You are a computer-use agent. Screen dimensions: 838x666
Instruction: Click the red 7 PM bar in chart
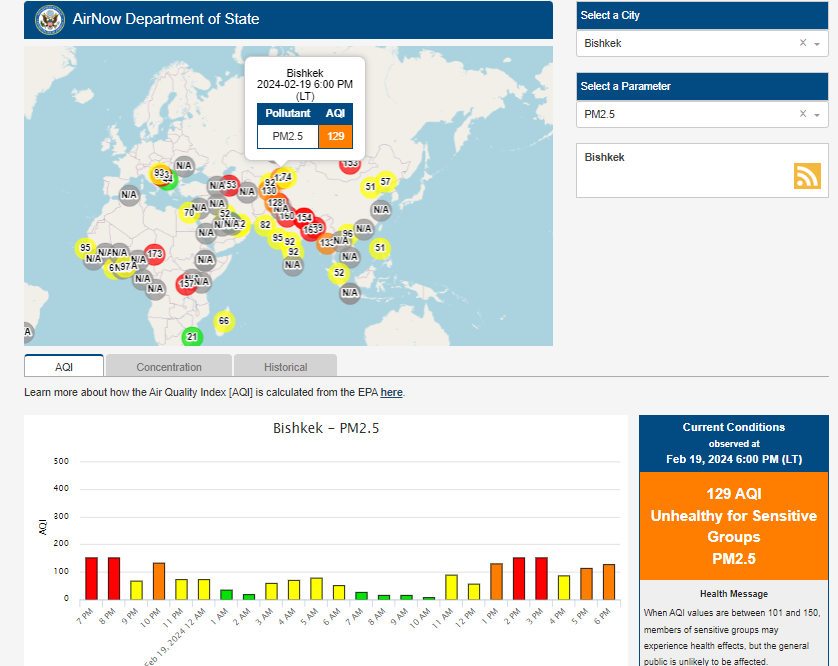[x=91, y=578]
